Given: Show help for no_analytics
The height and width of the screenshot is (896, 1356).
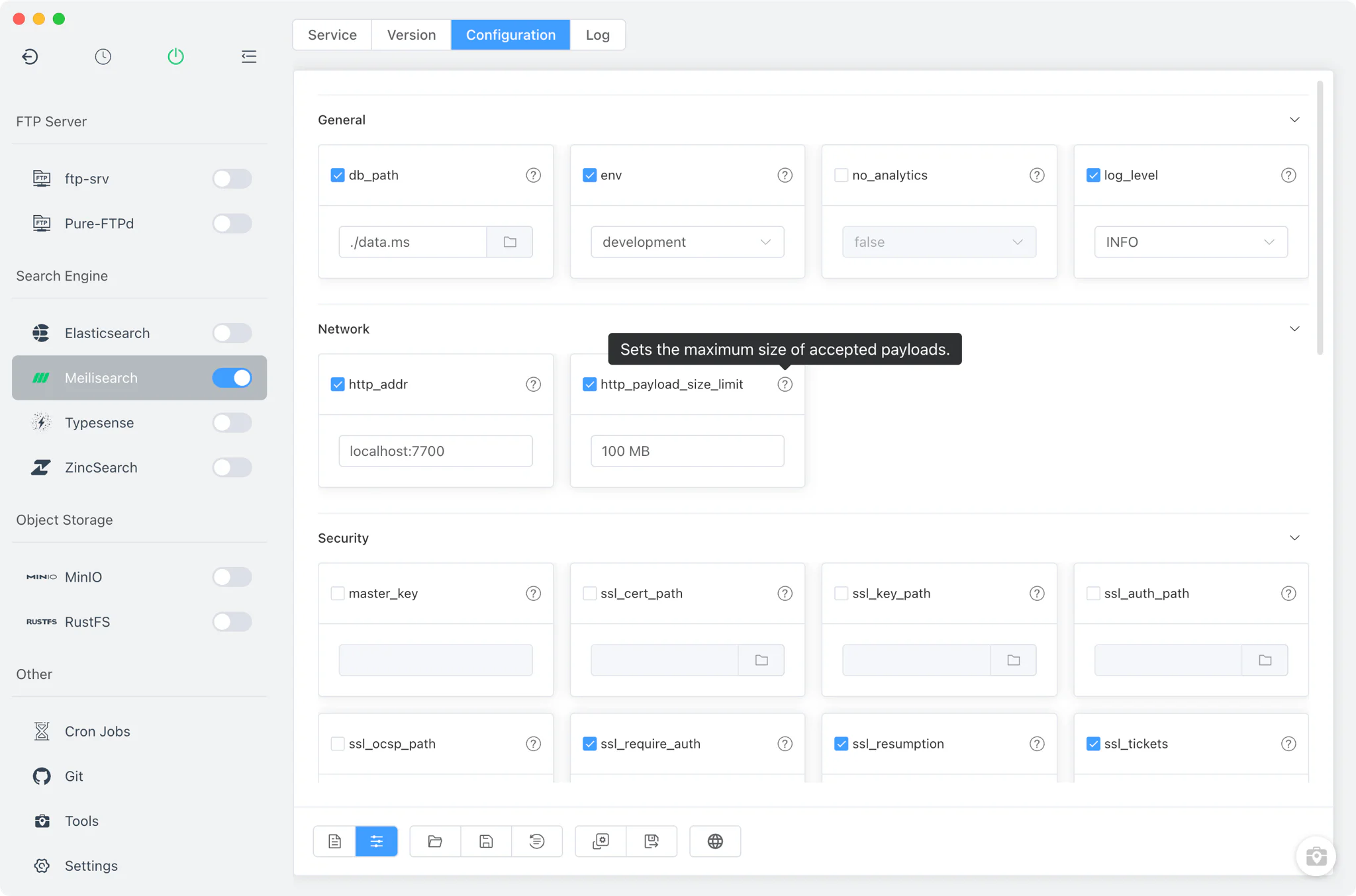Looking at the screenshot, I should 1037,175.
